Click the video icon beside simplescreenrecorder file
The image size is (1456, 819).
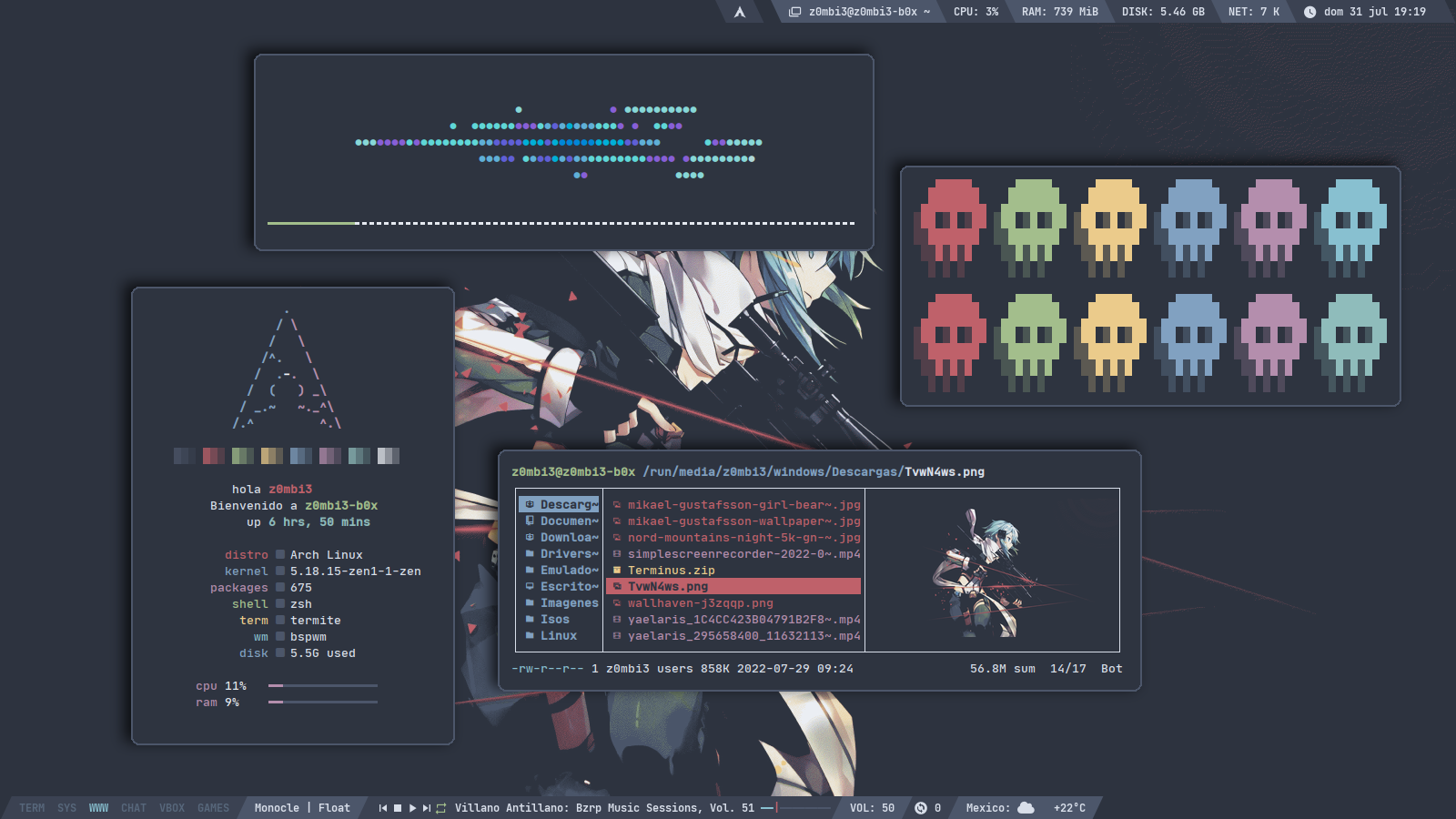pos(617,553)
